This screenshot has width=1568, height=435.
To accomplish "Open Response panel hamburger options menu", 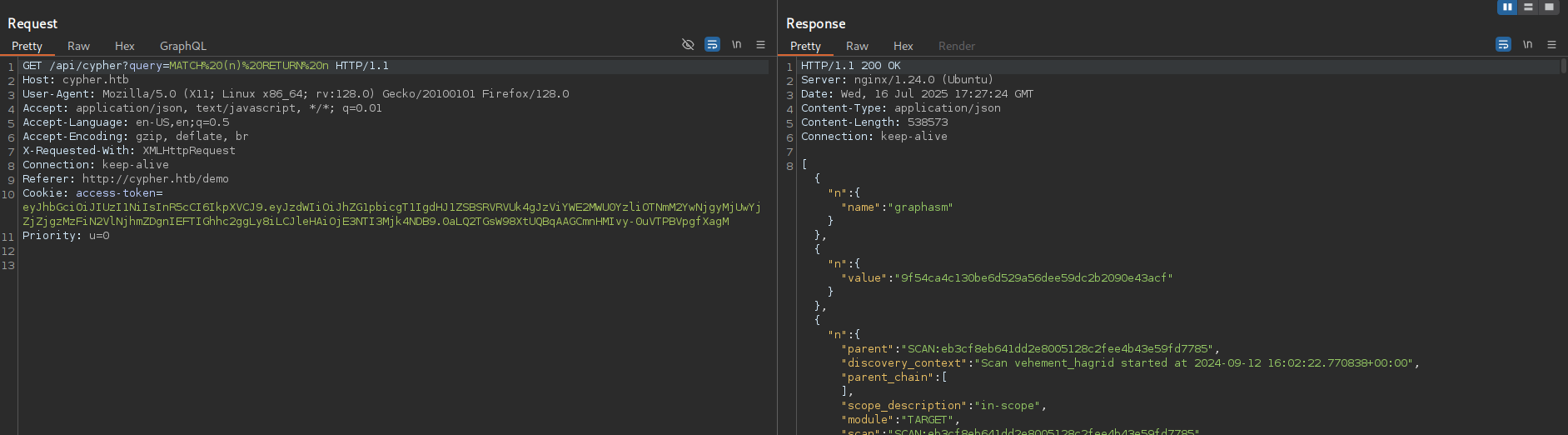I will [1551, 45].
